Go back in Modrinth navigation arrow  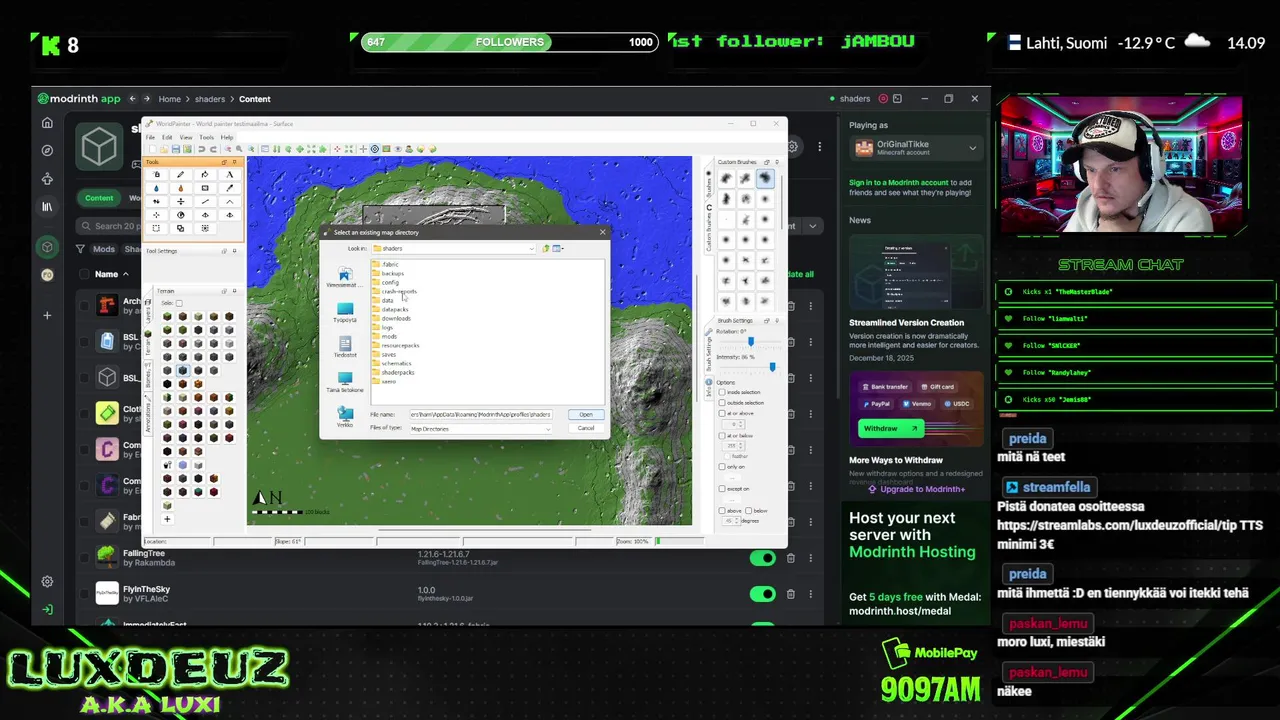tap(131, 99)
